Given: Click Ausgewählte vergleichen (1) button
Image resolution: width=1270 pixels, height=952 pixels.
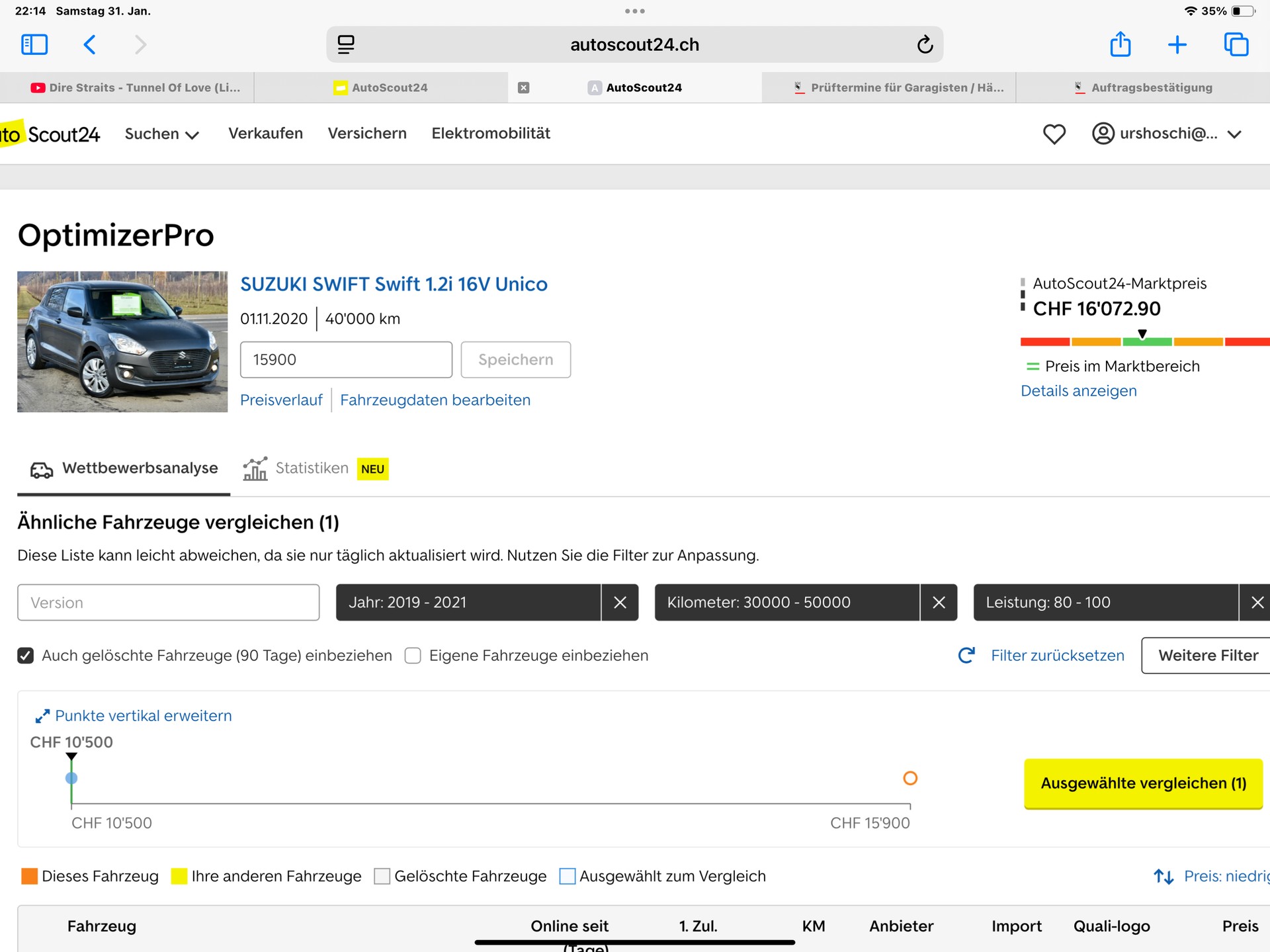Looking at the screenshot, I should click(x=1144, y=783).
